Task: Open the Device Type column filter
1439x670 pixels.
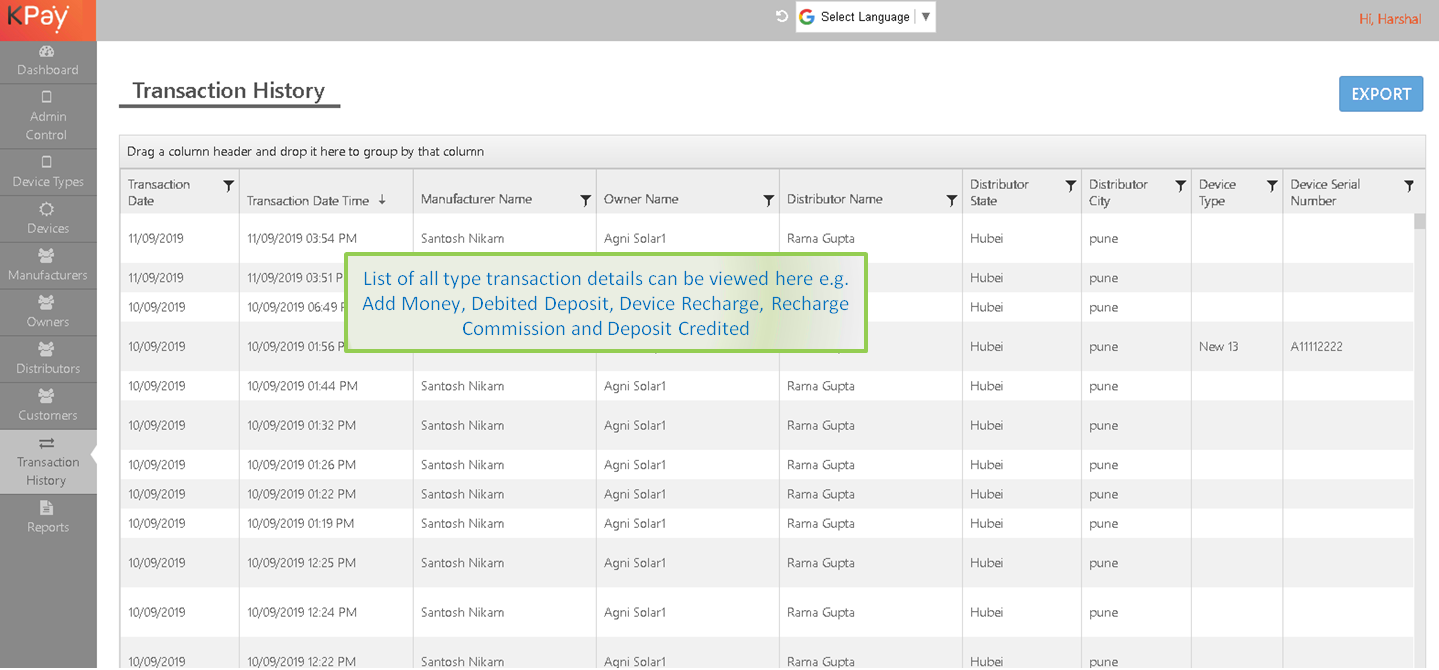Action: (1271, 186)
